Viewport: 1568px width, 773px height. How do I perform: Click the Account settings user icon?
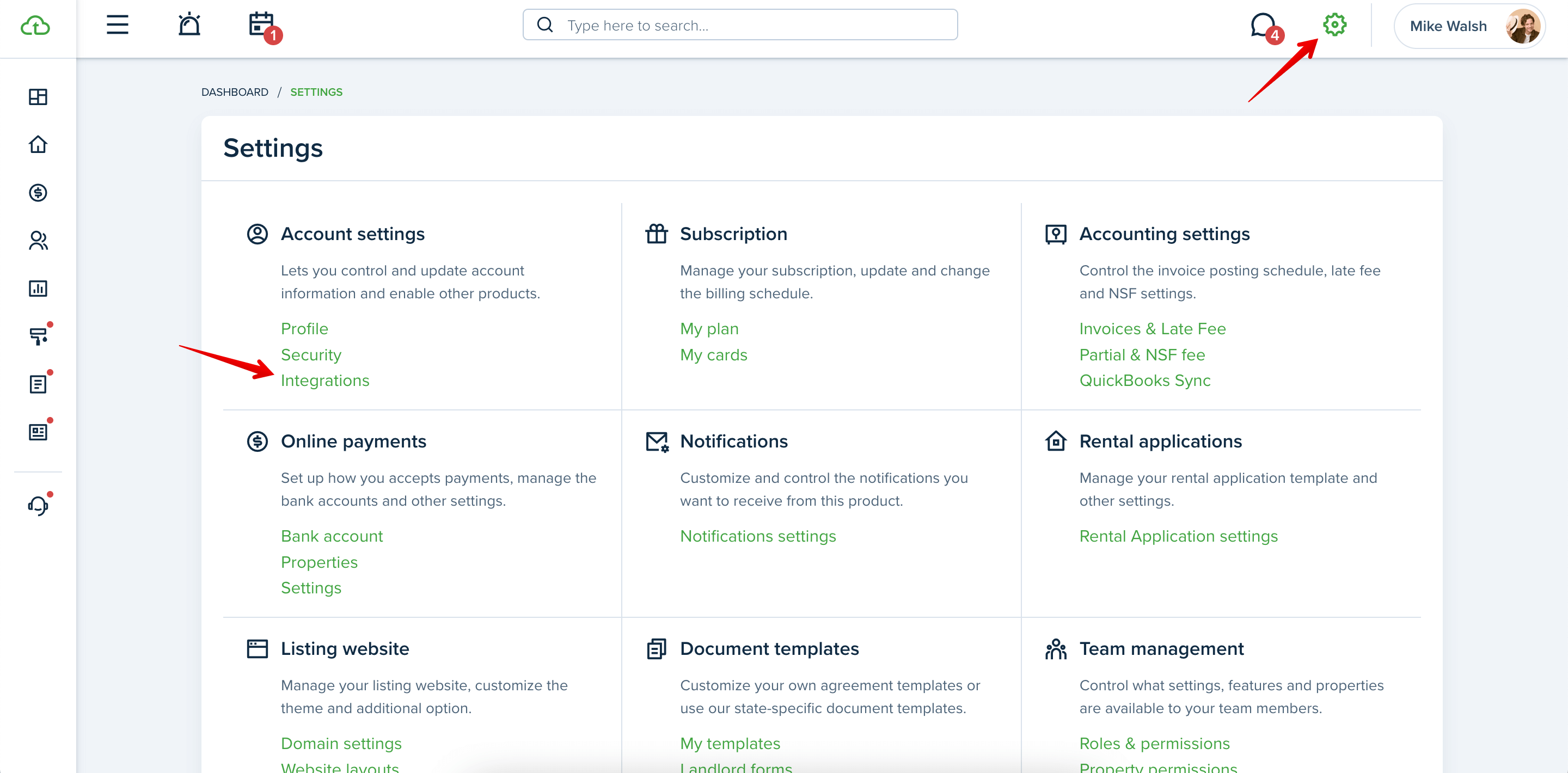pos(257,234)
